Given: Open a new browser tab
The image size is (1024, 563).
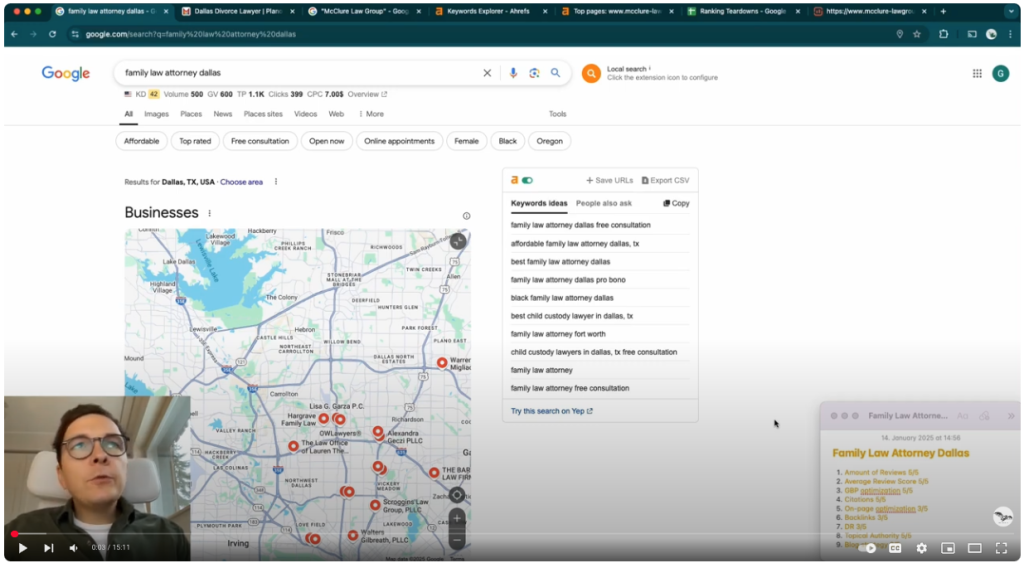Looking at the screenshot, I should tap(943, 11).
